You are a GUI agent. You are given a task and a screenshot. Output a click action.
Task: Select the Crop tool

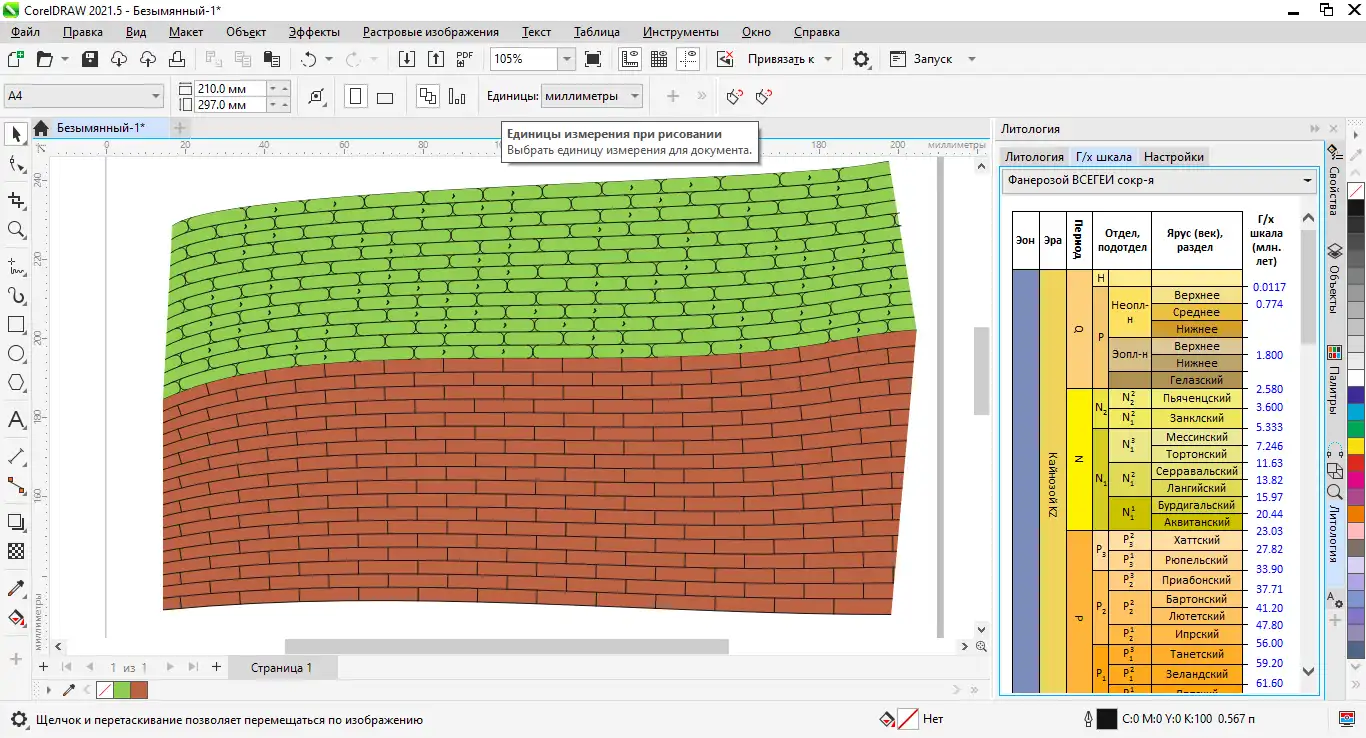[16, 200]
